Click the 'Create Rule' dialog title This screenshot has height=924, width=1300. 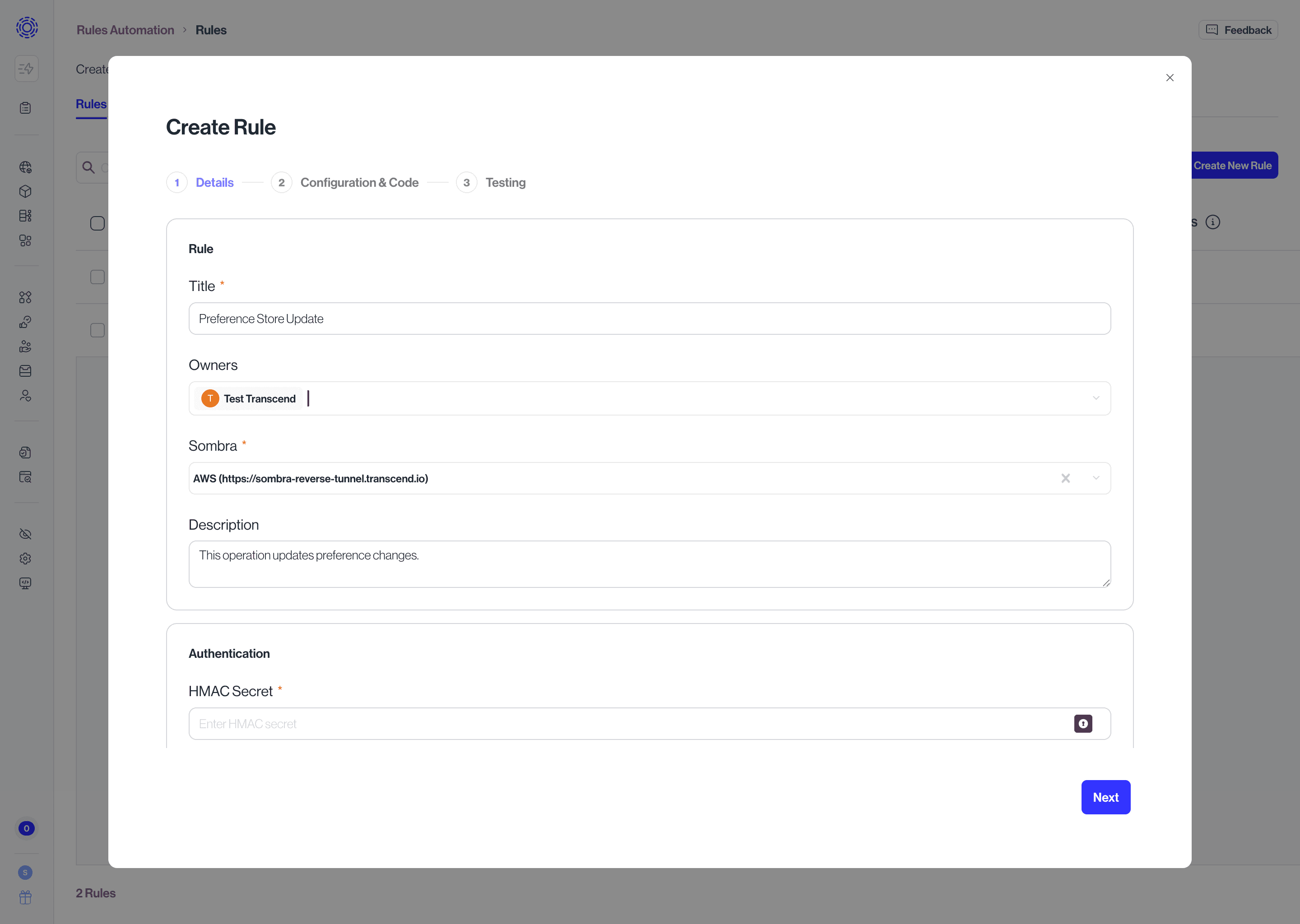click(x=221, y=127)
